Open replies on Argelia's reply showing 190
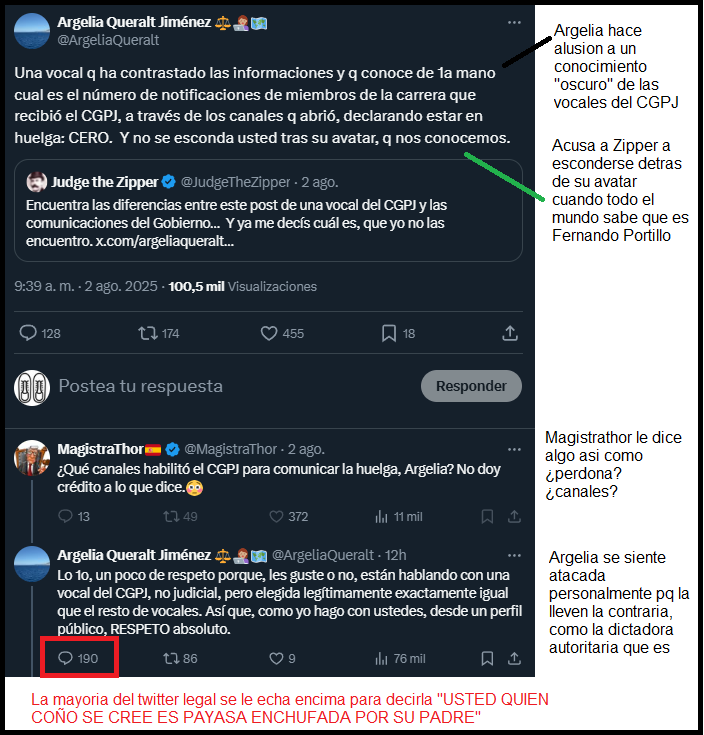This screenshot has width=704, height=735. point(78,658)
